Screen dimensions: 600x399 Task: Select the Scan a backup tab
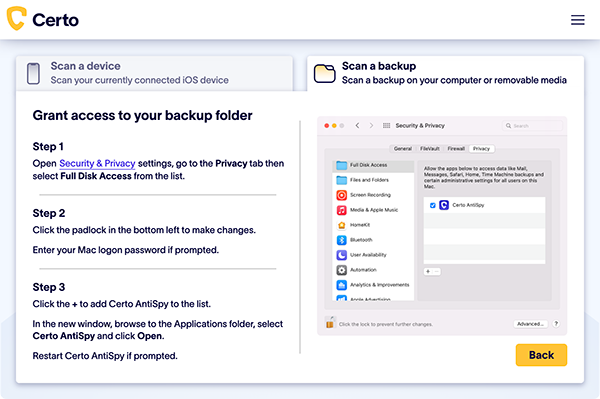[445, 73]
